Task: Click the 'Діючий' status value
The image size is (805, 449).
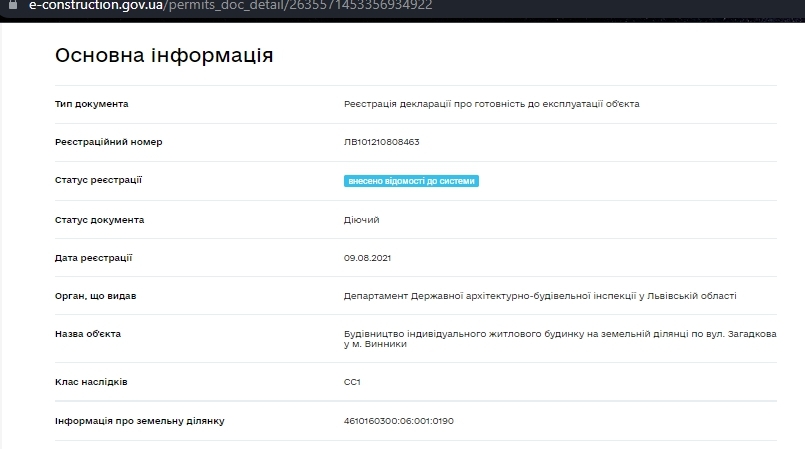Action: [x=361, y=220]
